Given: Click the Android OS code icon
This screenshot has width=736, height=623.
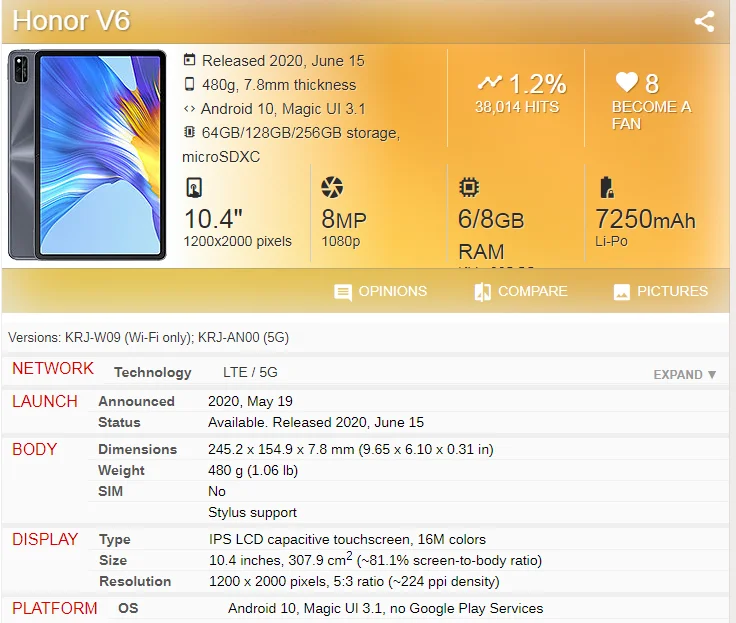Looking at the screenshot, I should [189, 109].
